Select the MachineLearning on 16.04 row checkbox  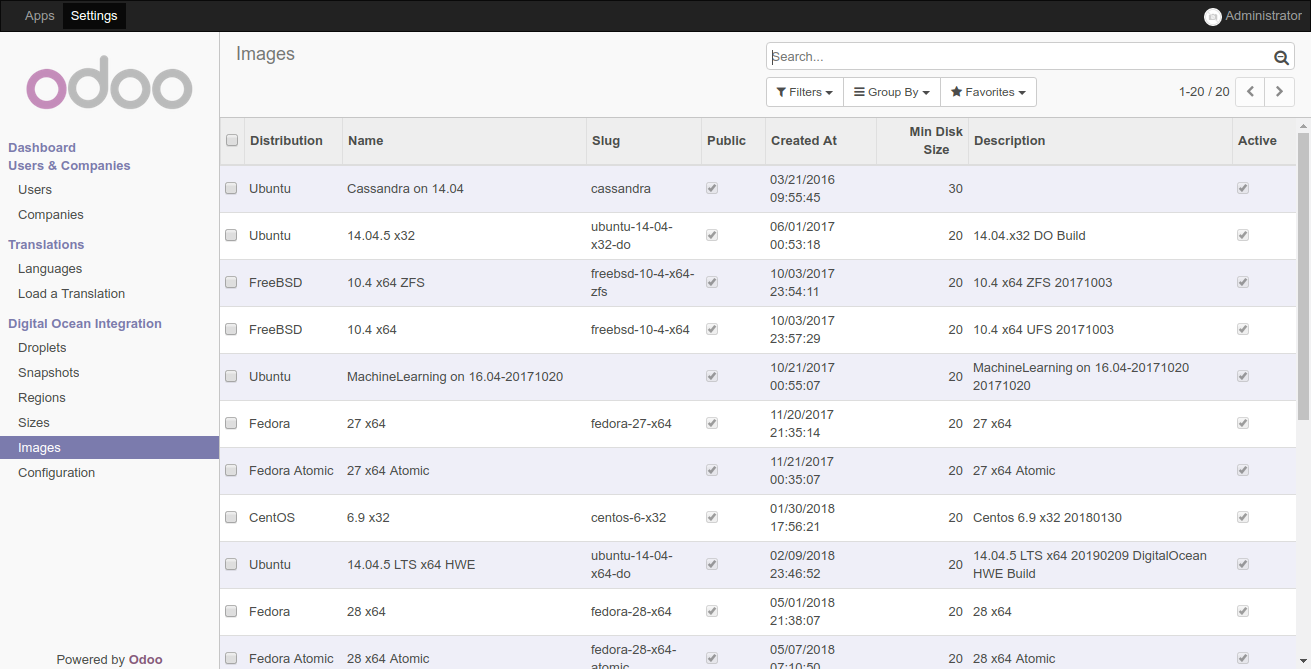point(231,376)
